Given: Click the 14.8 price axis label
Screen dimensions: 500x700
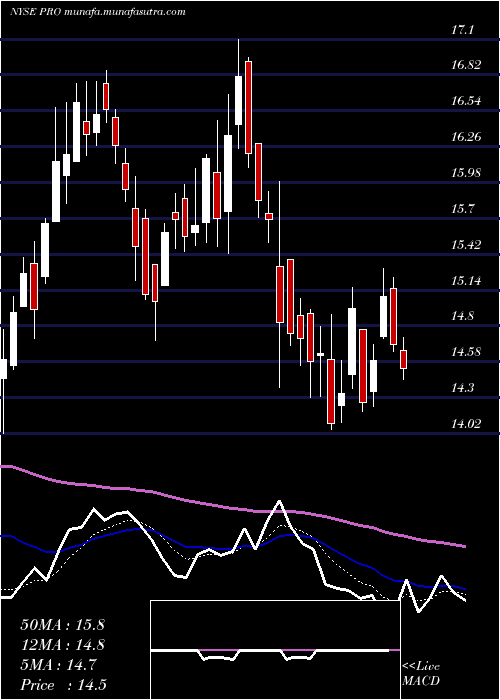Looking at the screenshot, I should [x=463, y=317].
